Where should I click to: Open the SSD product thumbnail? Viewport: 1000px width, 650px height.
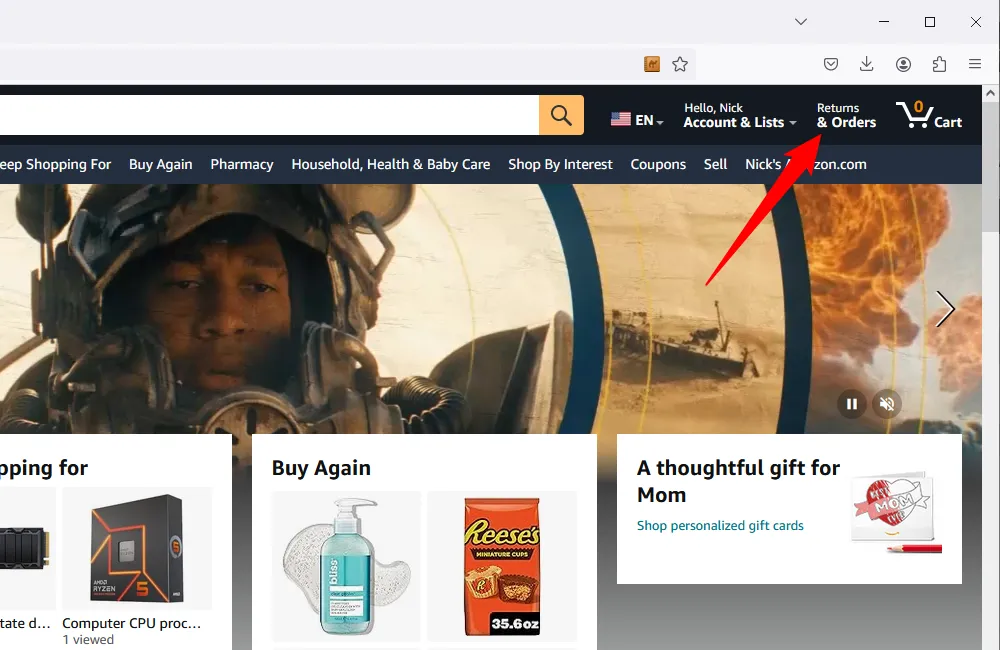[x=26, y=548]
